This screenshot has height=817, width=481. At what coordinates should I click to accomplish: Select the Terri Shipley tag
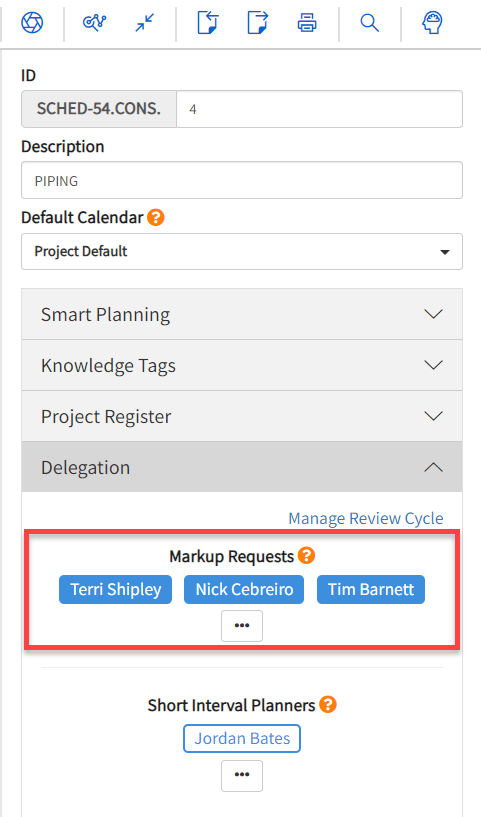(x=115, y=589)
